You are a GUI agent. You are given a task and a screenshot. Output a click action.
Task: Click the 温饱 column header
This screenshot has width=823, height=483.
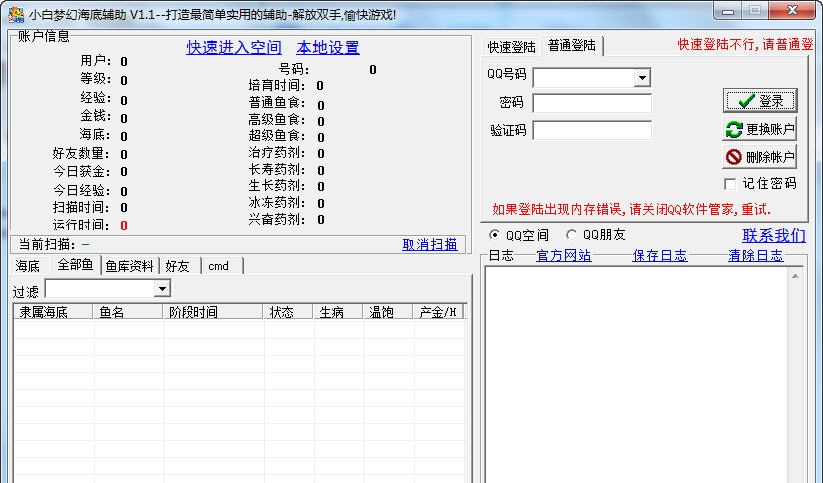point(388,312)
